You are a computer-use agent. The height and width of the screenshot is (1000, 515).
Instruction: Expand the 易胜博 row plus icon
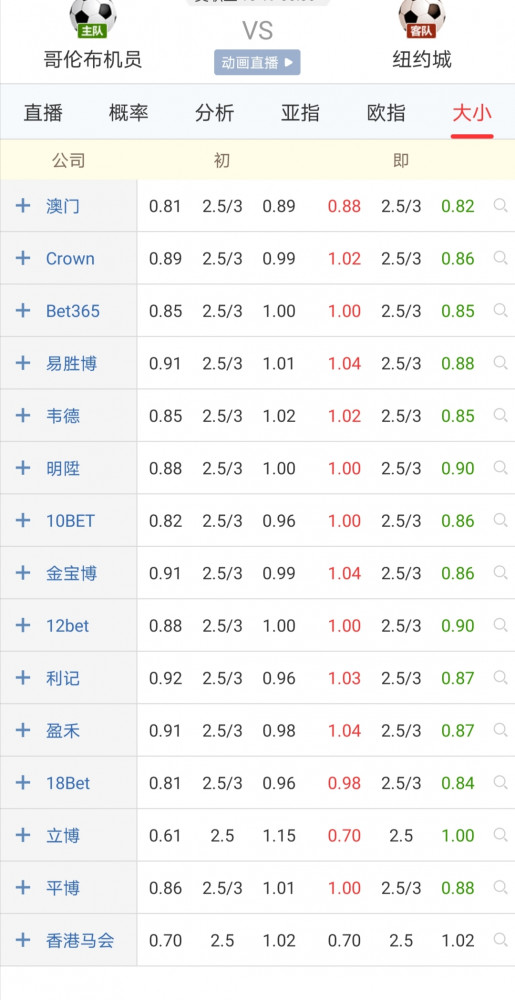(23, 363)
